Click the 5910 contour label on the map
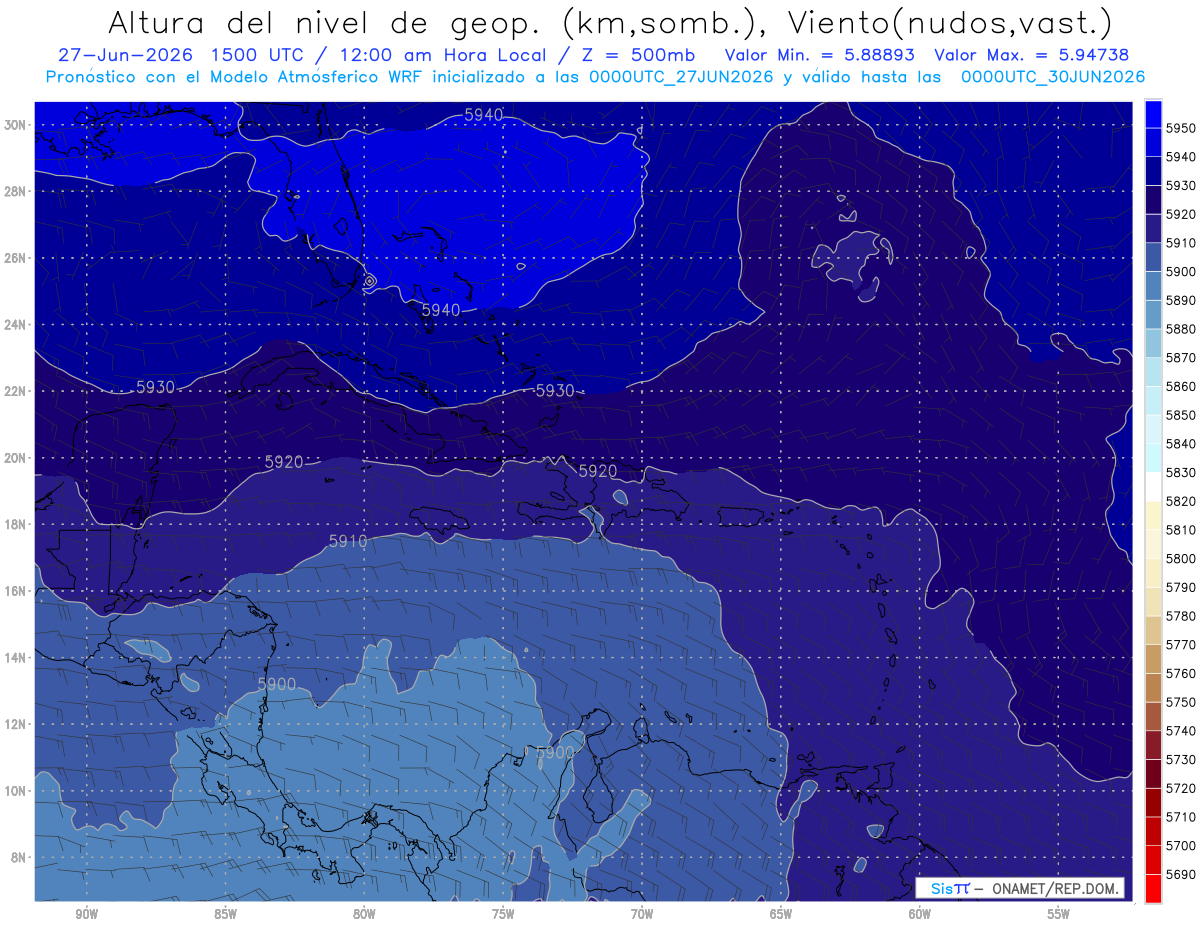Viewport: 1200px width, 927px height. tap(348, 541)
